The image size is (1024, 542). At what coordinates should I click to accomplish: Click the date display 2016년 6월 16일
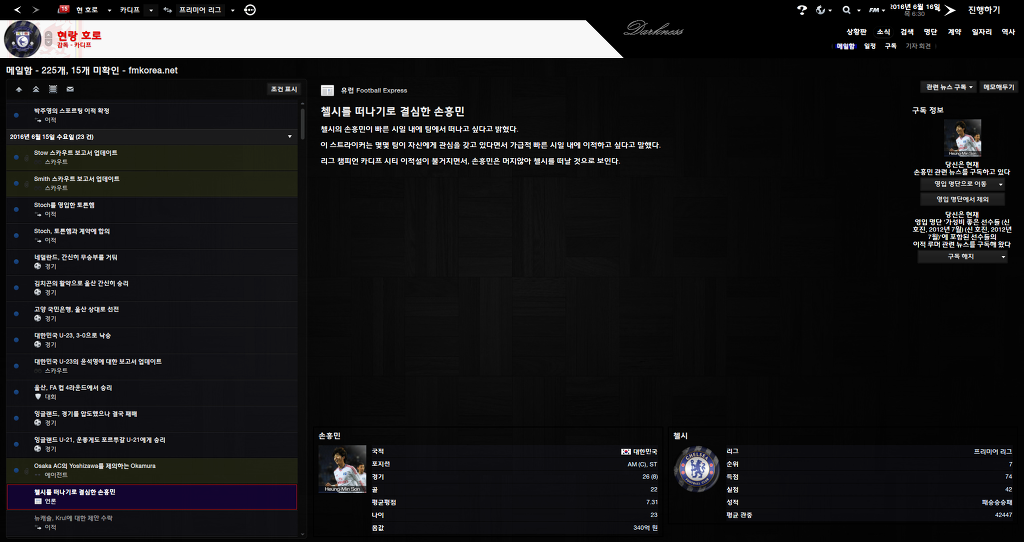point(915,7)
